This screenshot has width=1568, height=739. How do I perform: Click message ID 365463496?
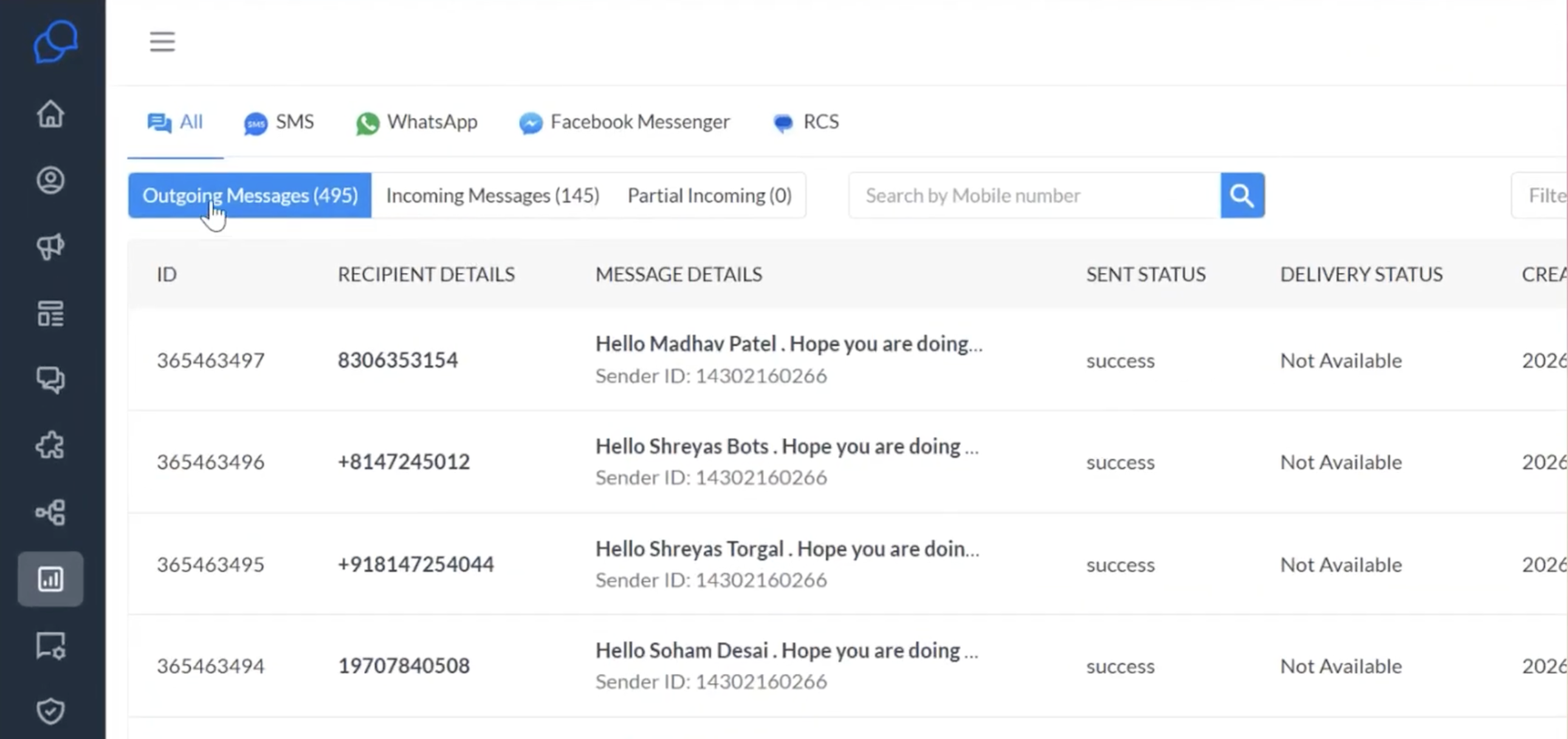tap(211, 462)
